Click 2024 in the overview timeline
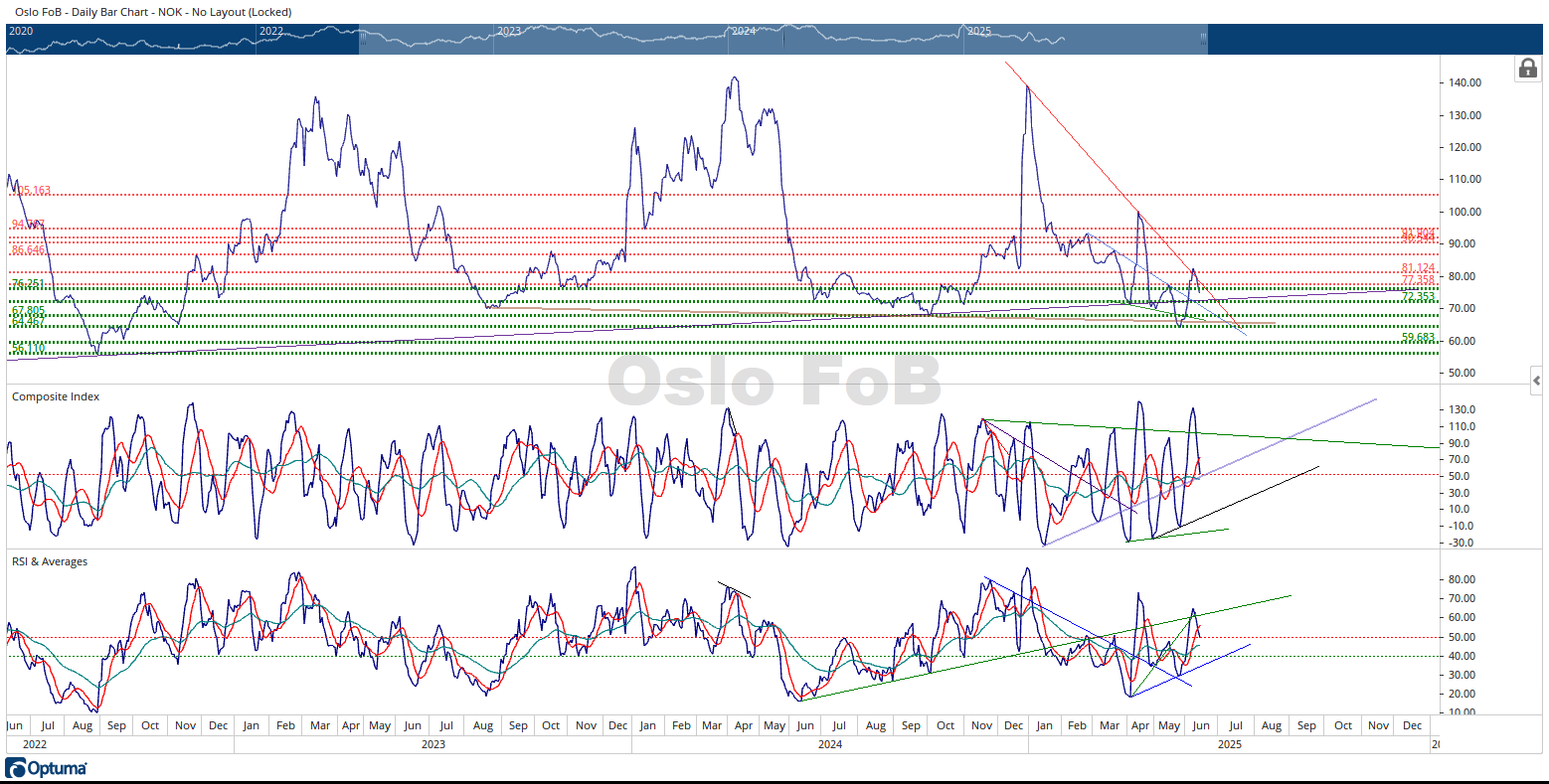Viewport: 1549px width, 784px height. pos(743,32)
